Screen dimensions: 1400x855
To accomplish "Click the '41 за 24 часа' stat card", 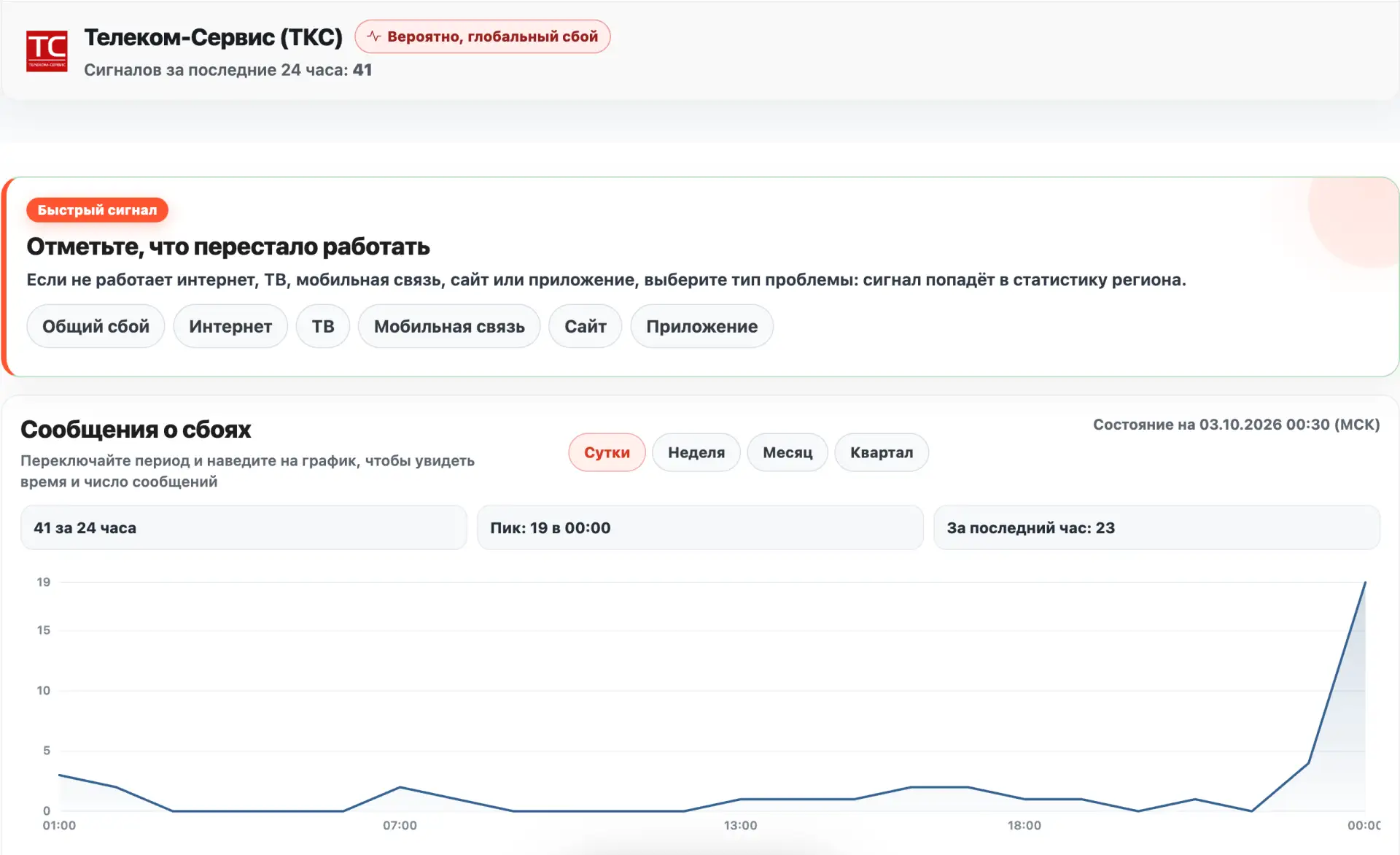I will coord(244,527).
